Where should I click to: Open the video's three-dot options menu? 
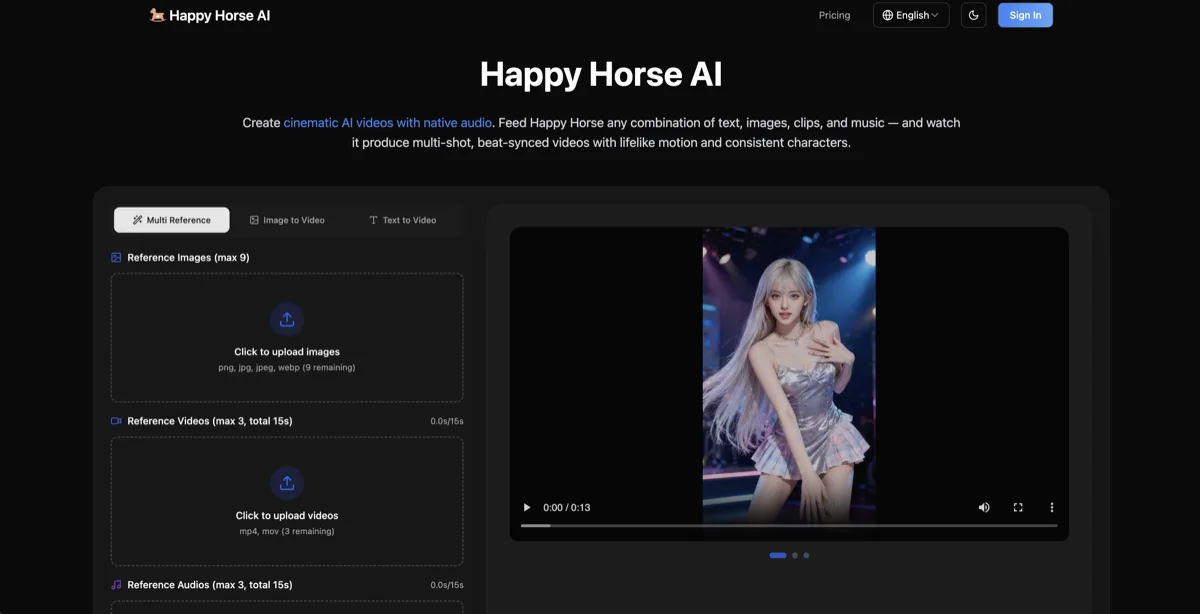(x=1051, y=508)
